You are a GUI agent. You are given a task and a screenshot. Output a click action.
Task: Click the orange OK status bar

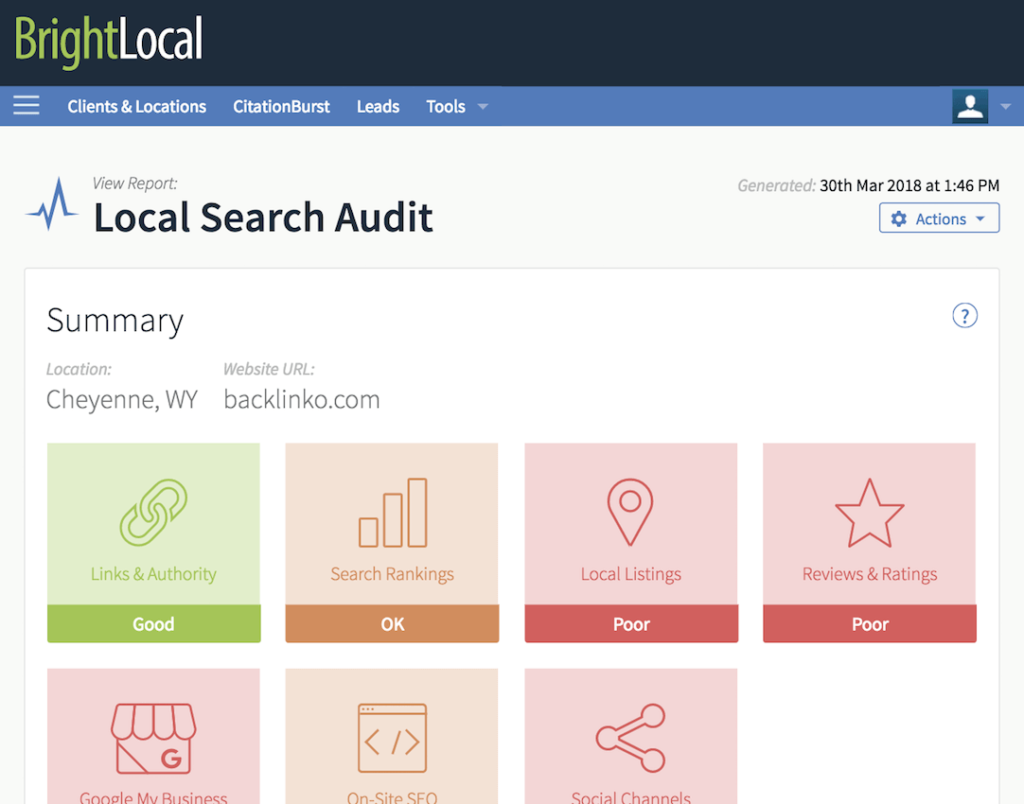tap(392, 624)
